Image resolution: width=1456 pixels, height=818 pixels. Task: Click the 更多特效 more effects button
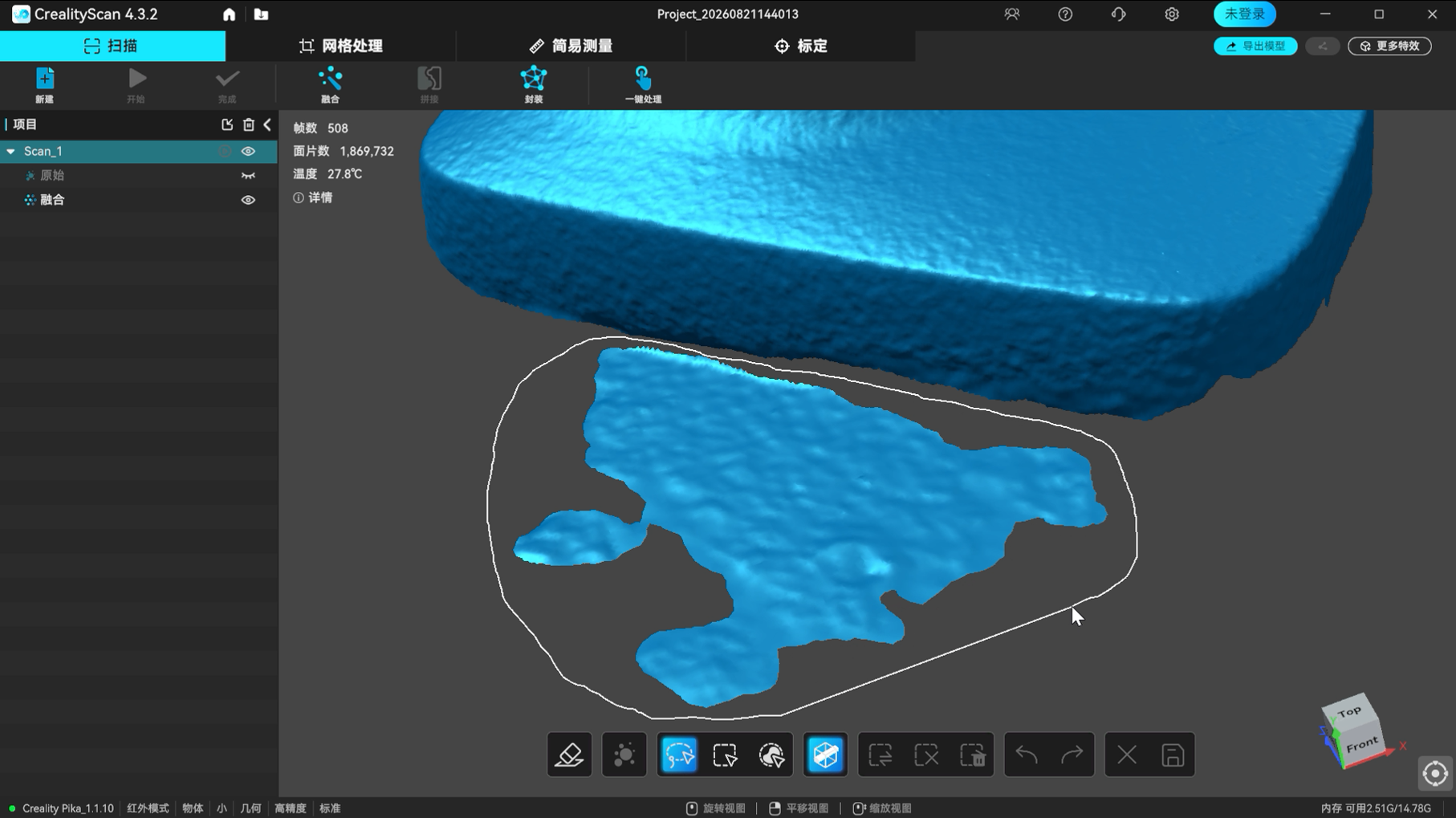point(1389,46)
